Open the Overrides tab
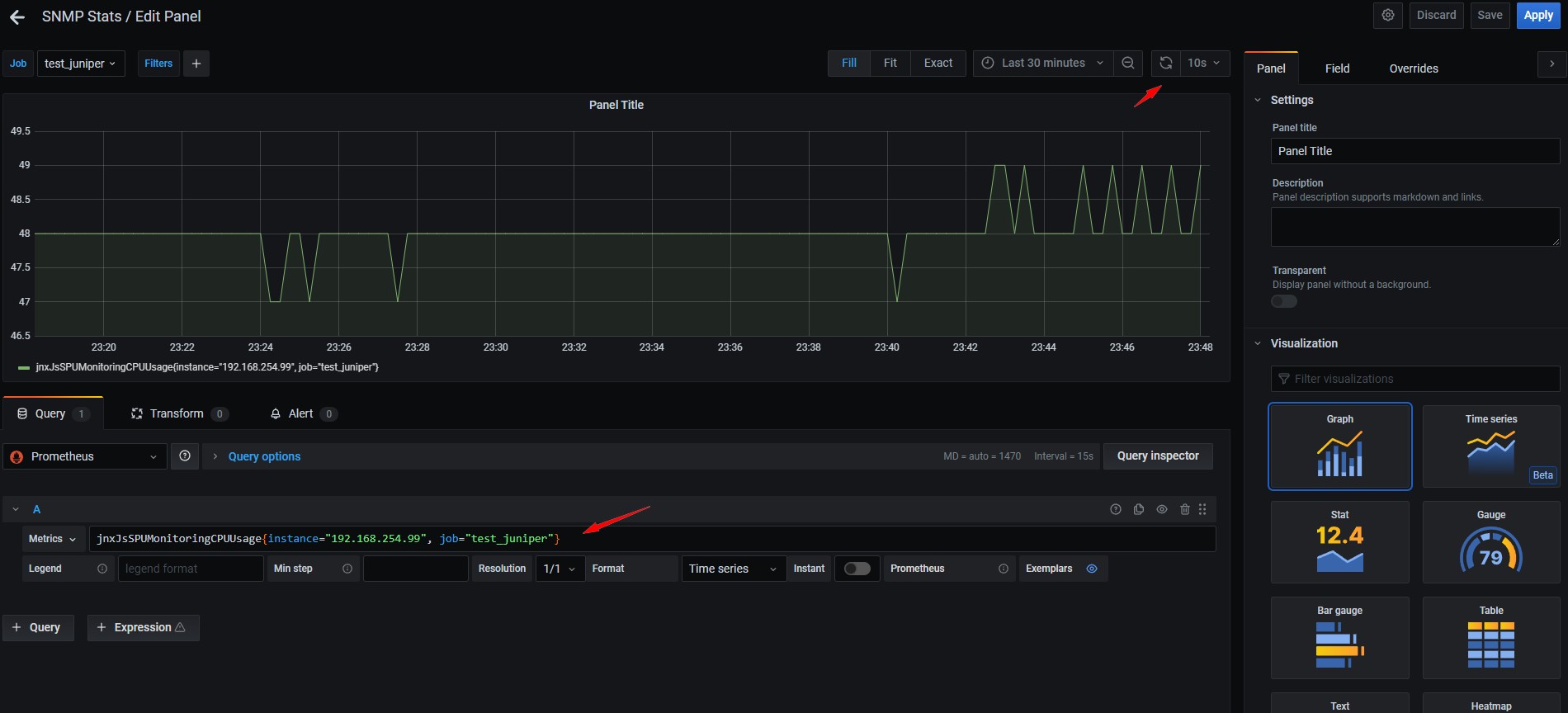Screen dimensions: 1568x713 (x=1413, y=68)
